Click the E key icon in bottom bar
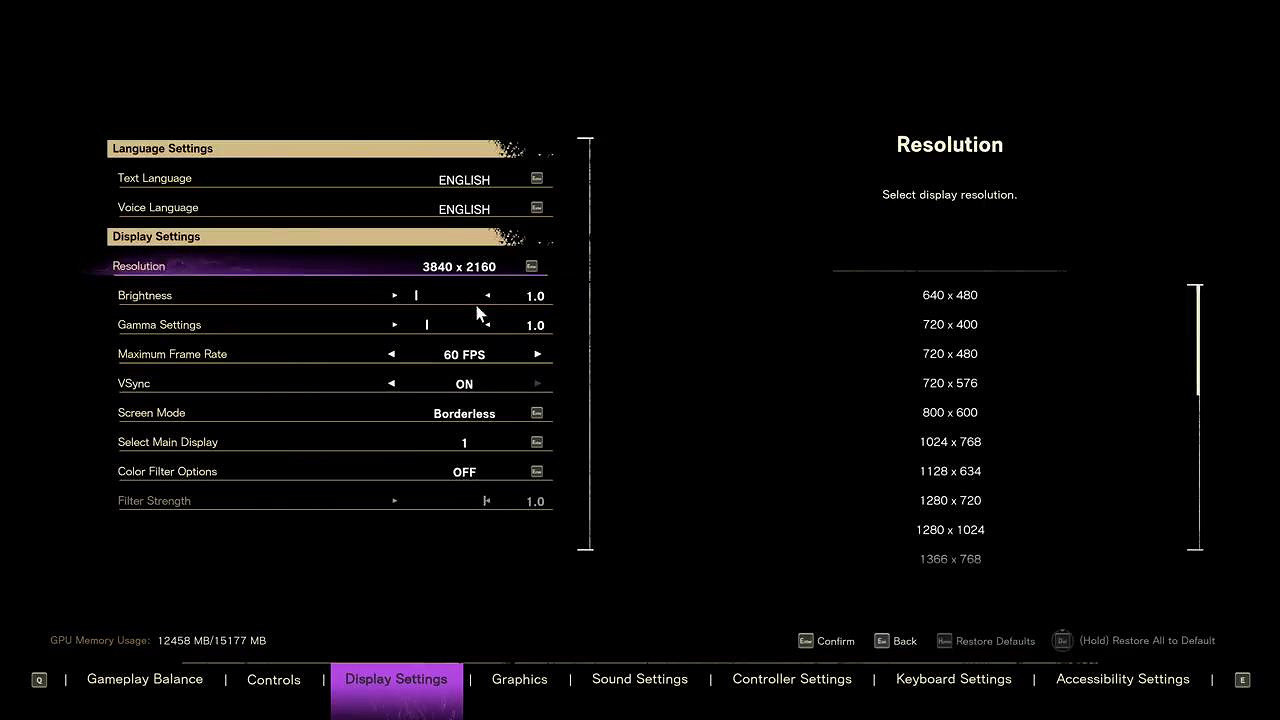Viewport: 1280px width, 720px height. coord(1242,680)
